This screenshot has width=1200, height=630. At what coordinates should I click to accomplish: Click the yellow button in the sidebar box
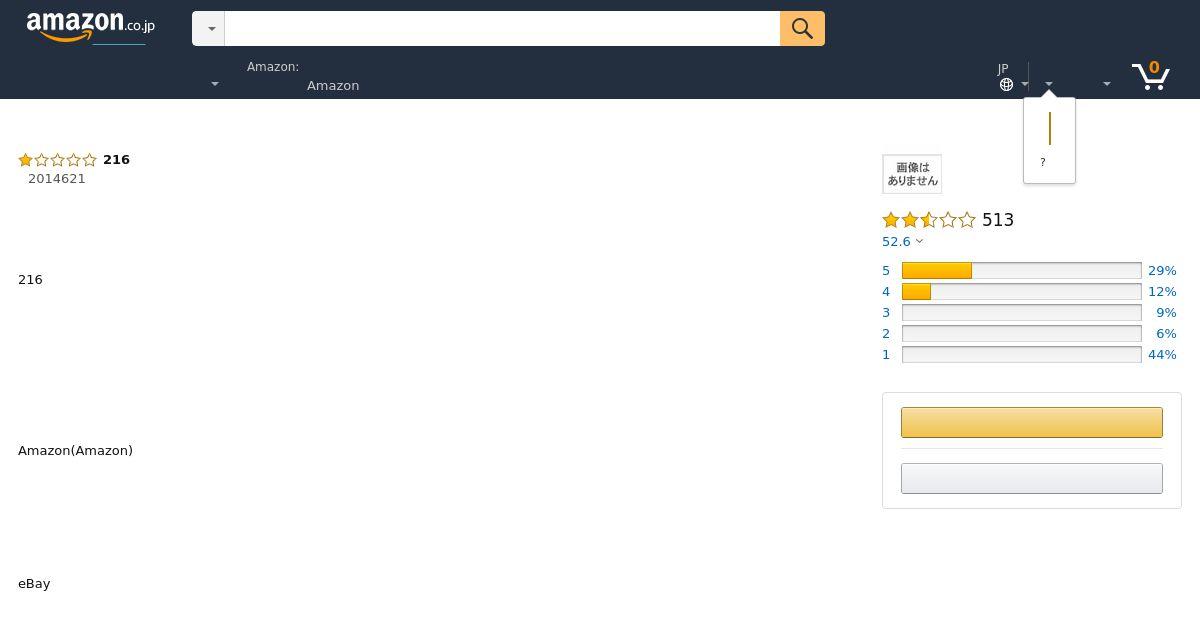(x=1032, y=422)
